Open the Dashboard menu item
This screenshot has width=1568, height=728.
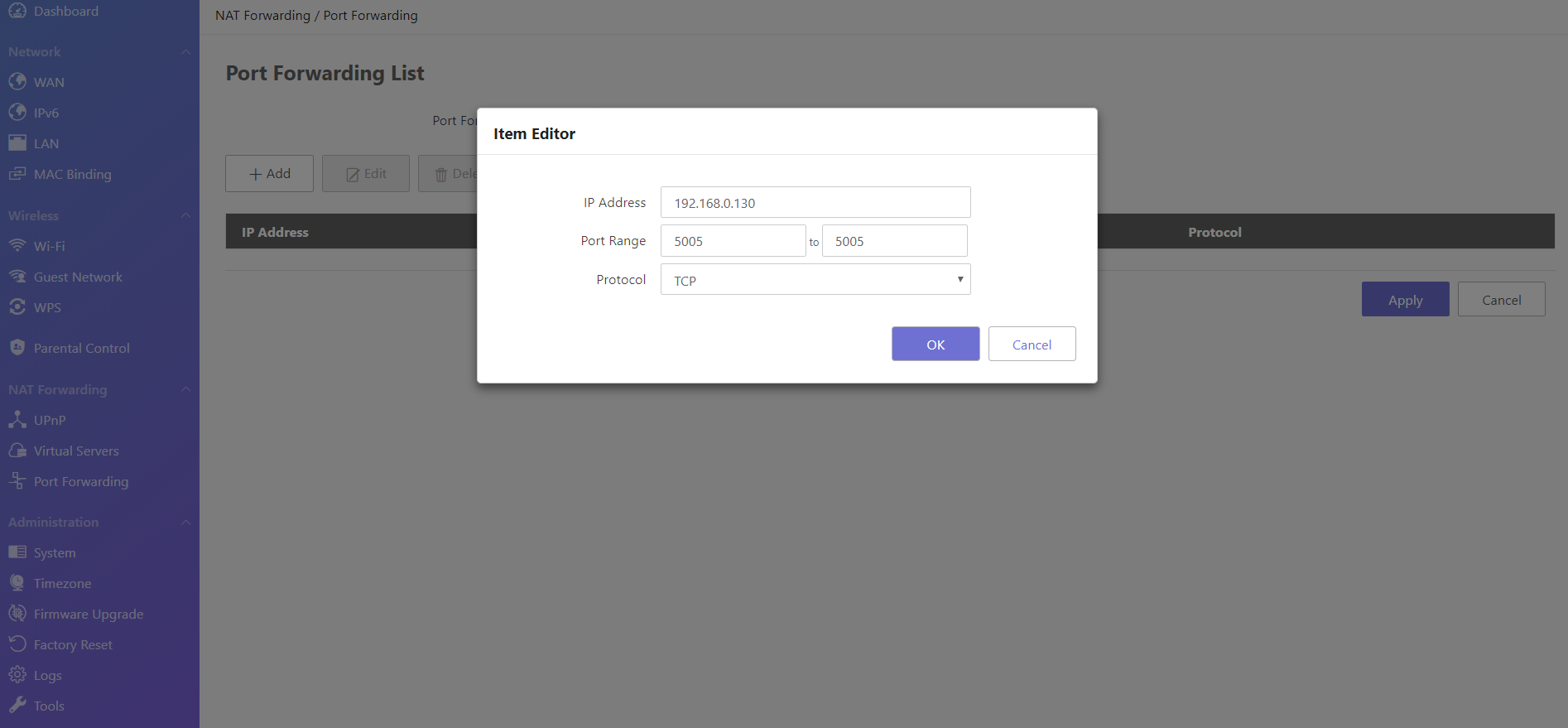point(65,12)
